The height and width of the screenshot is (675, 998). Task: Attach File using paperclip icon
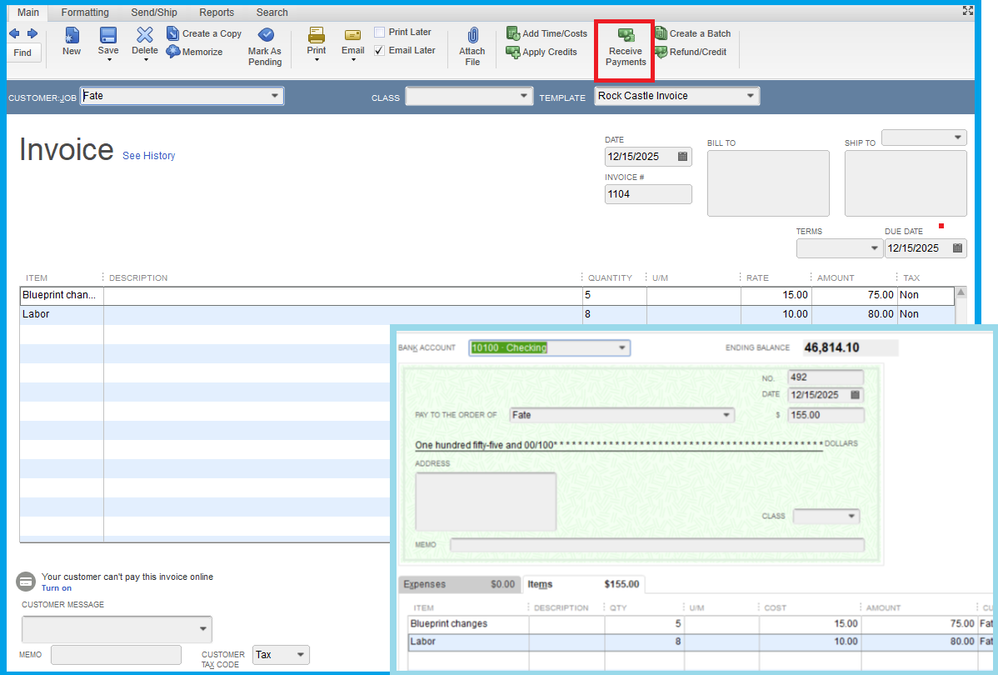(472, 46)
